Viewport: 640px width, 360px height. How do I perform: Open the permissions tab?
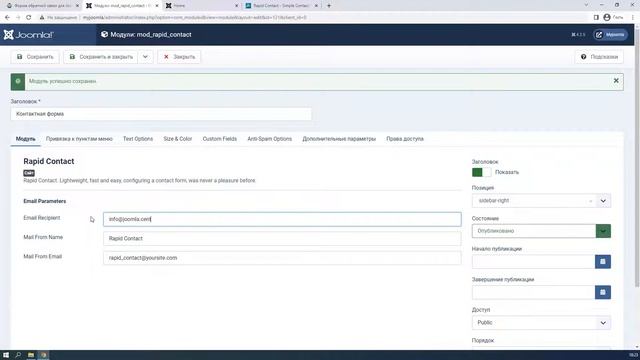point(405,139)
